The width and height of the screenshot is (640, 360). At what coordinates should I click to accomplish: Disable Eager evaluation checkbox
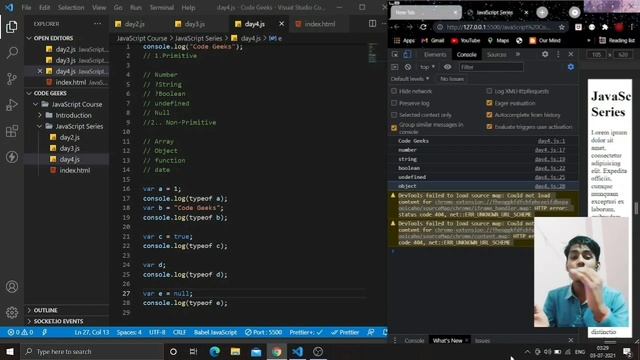pos(489,103)
